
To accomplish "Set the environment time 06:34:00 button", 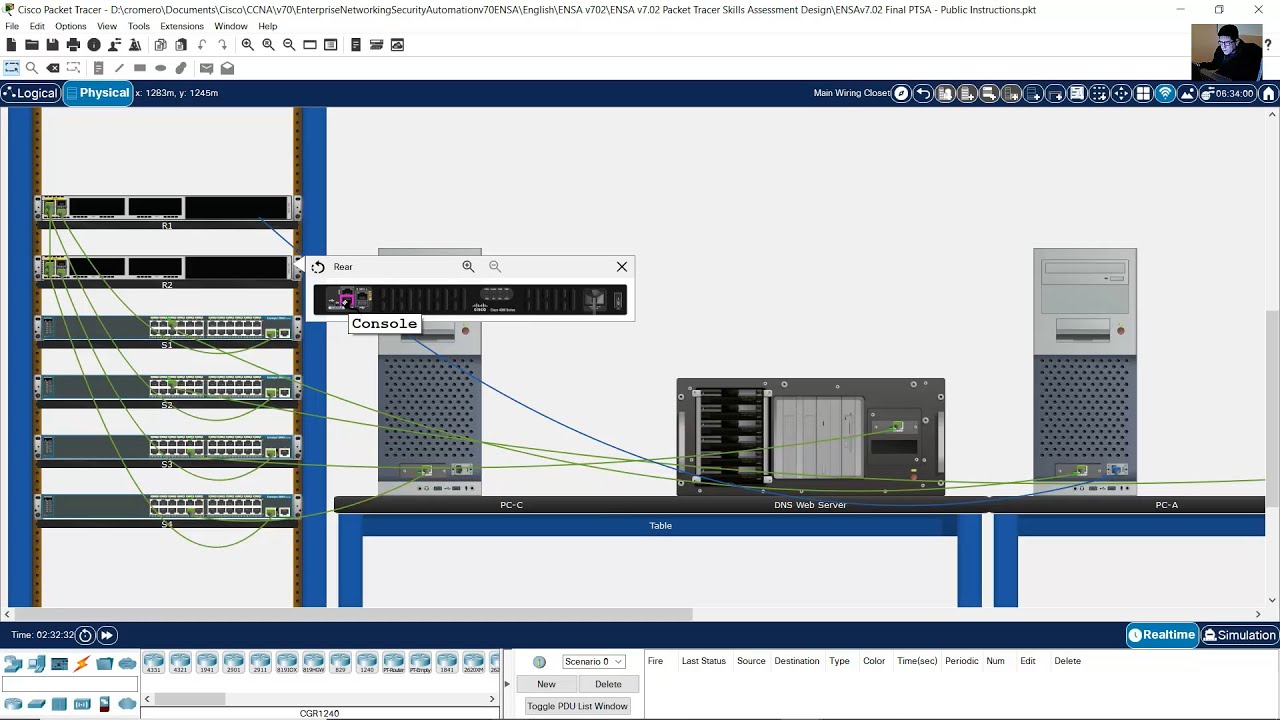I will pos(1228,93).
